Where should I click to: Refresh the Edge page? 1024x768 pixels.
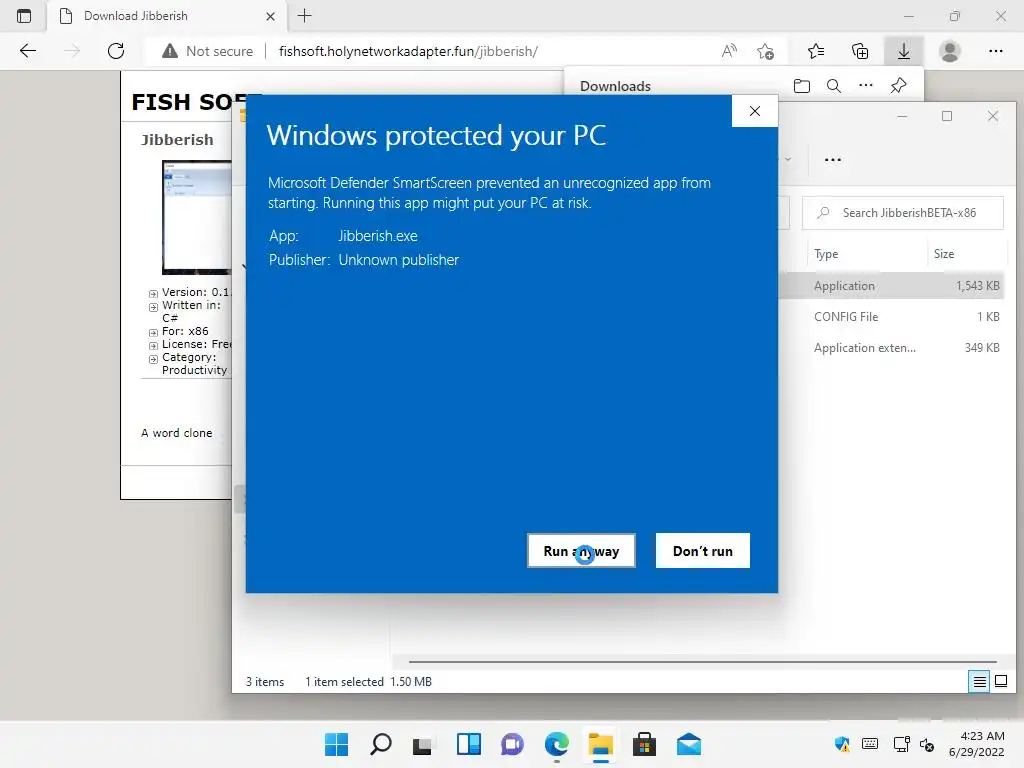[116, 51]
